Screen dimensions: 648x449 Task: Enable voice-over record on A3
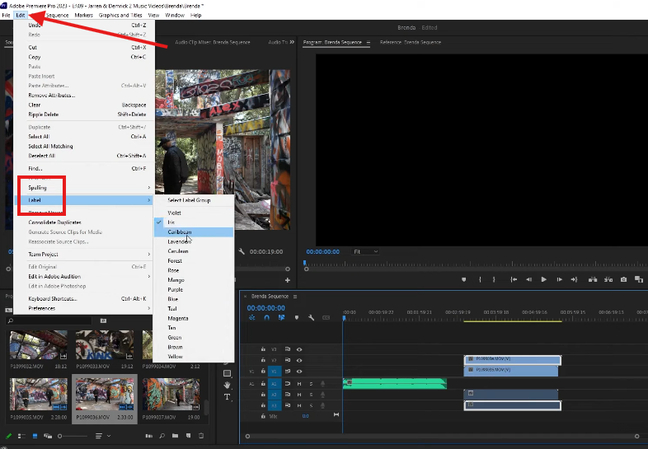pos(322,406)
